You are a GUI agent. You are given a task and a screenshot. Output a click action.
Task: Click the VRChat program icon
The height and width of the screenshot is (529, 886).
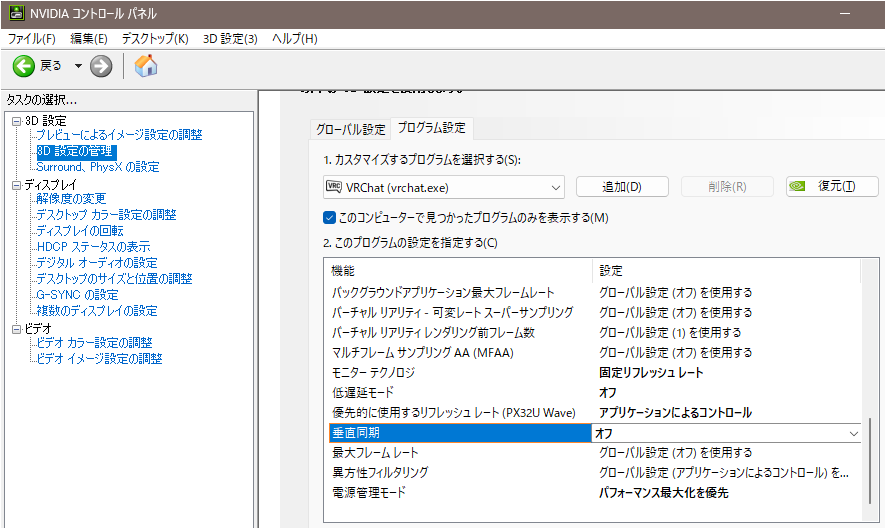[334, 187]
